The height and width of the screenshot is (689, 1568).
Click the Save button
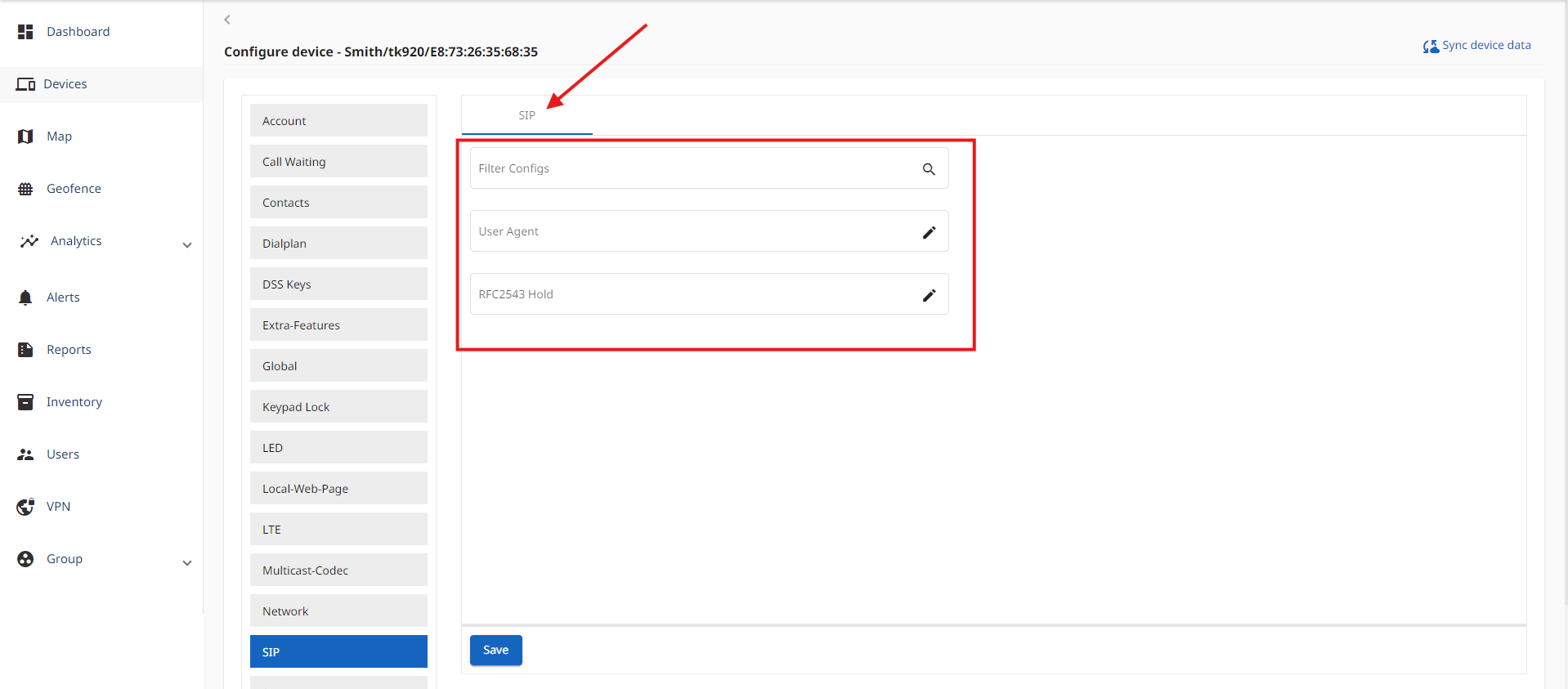coord(495,651)
